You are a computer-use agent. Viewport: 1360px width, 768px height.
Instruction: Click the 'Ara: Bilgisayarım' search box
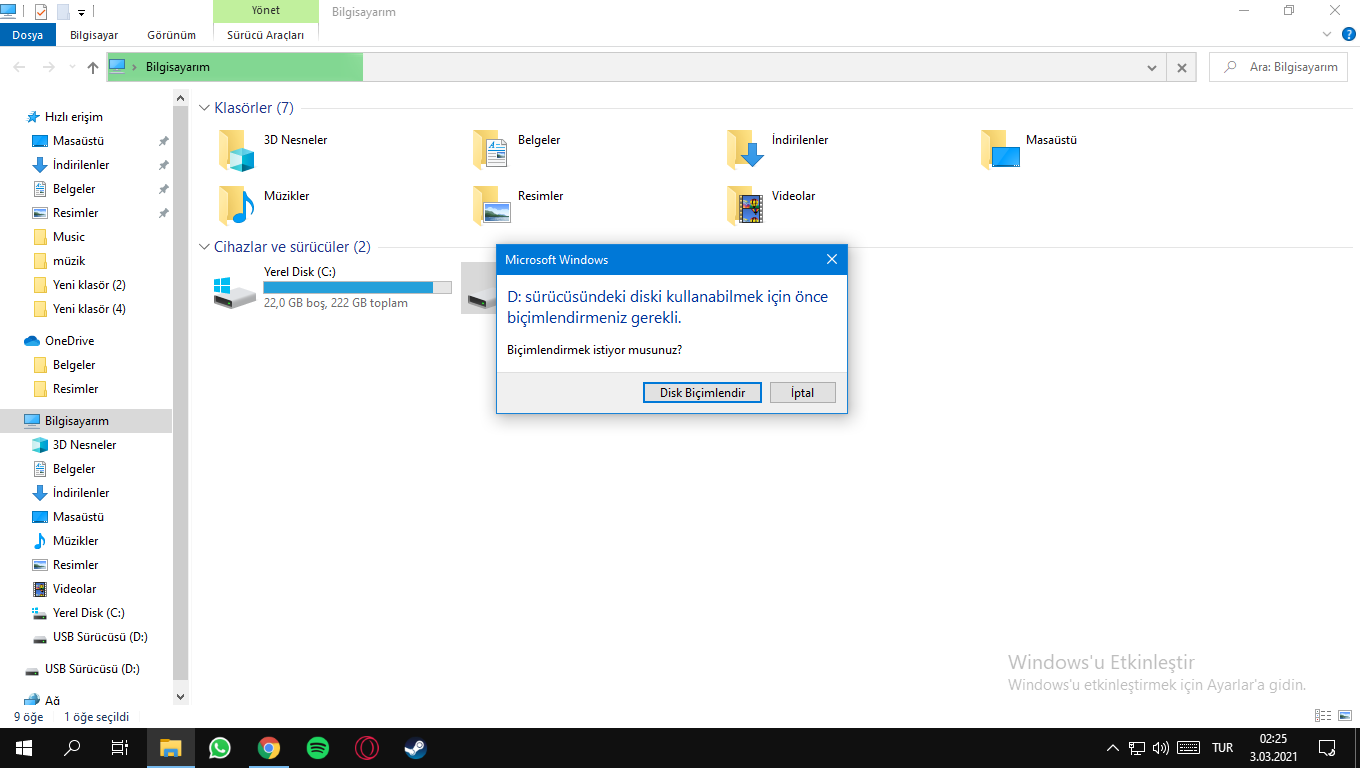1278,67
